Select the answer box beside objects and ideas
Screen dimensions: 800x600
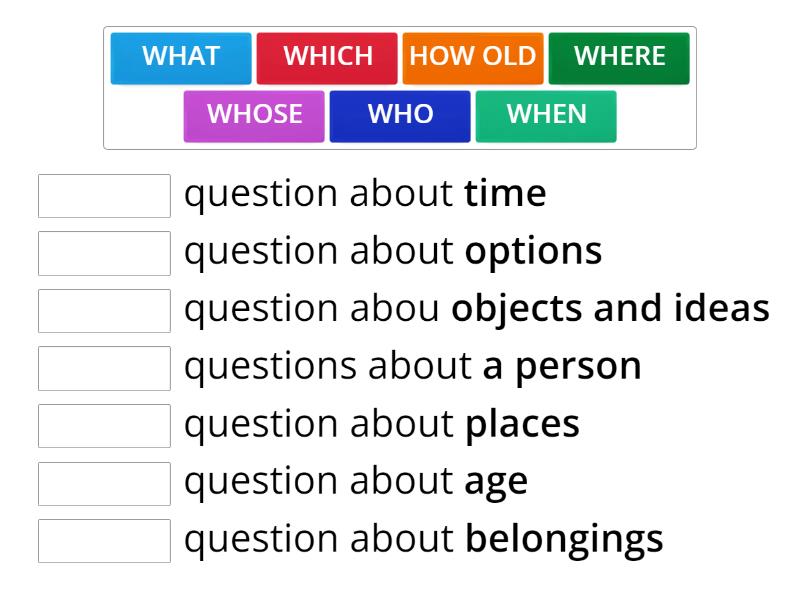[x=104, y=311]
